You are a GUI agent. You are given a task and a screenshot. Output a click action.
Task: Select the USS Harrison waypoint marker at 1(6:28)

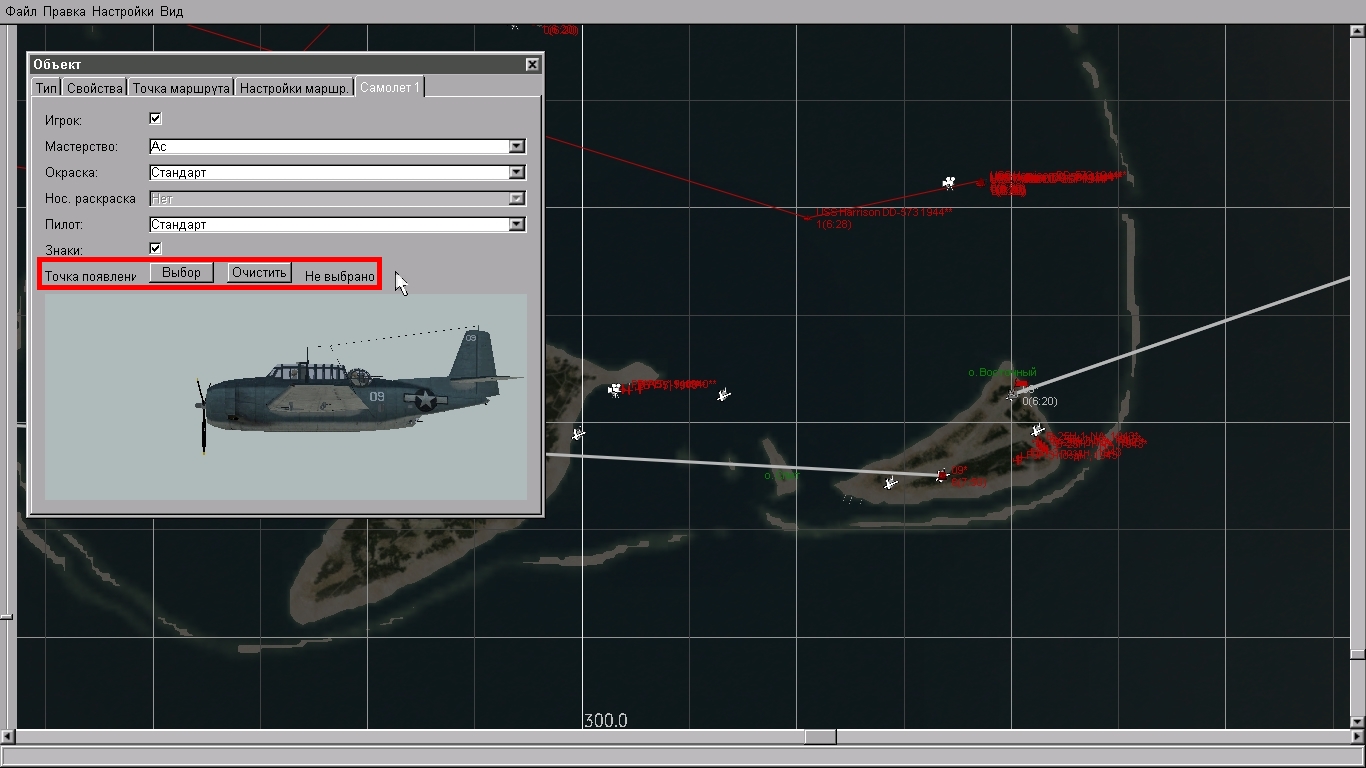click(808, 218)
